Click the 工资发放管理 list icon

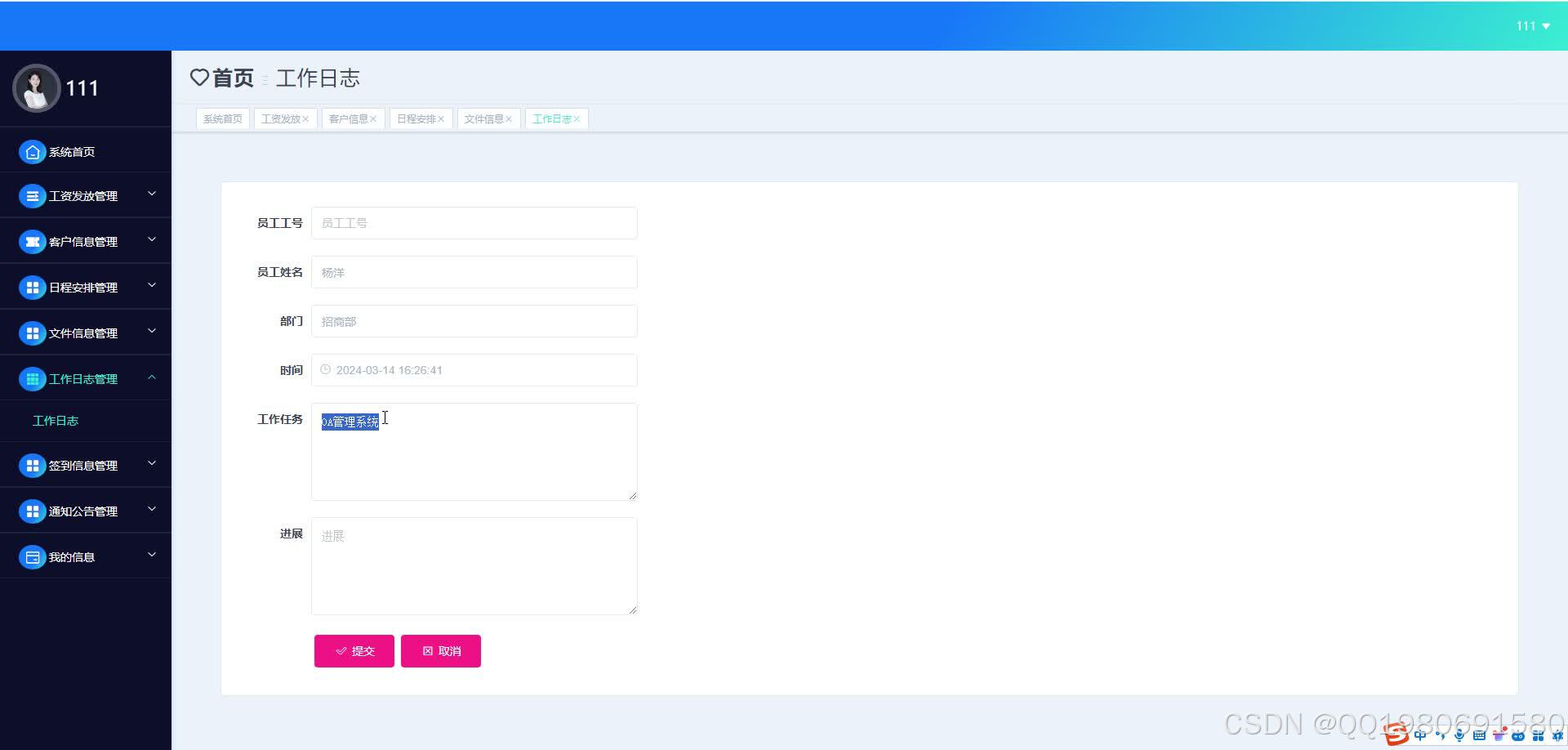pyautogui.click(x=33, y=196)
